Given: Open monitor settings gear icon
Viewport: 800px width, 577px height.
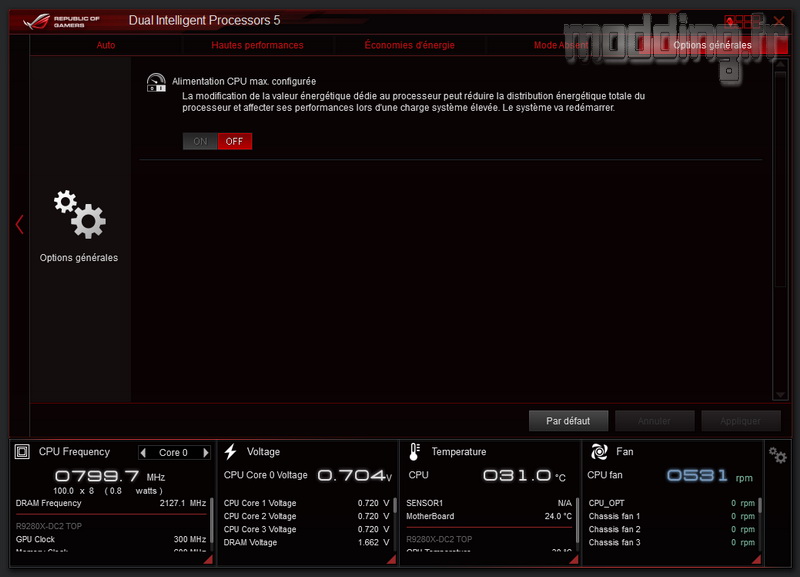Looking at the screenshot, I should 778,455.
